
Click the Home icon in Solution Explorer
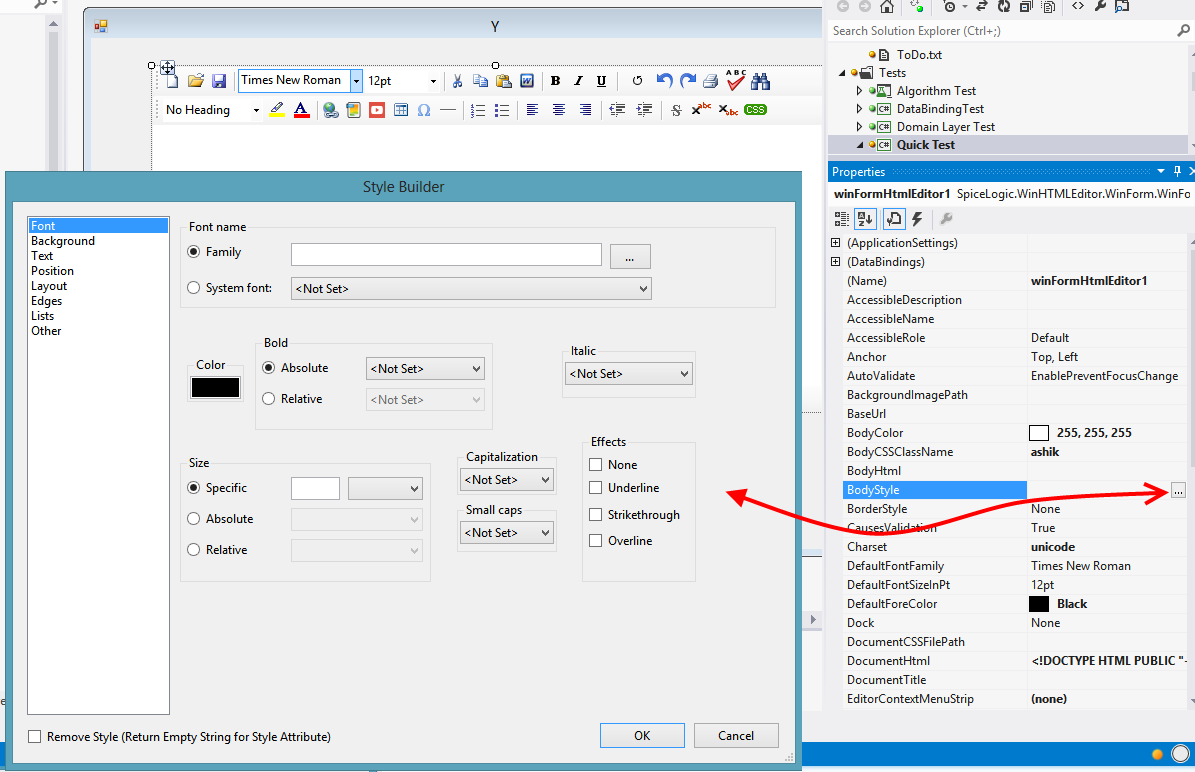pos(887,6)
